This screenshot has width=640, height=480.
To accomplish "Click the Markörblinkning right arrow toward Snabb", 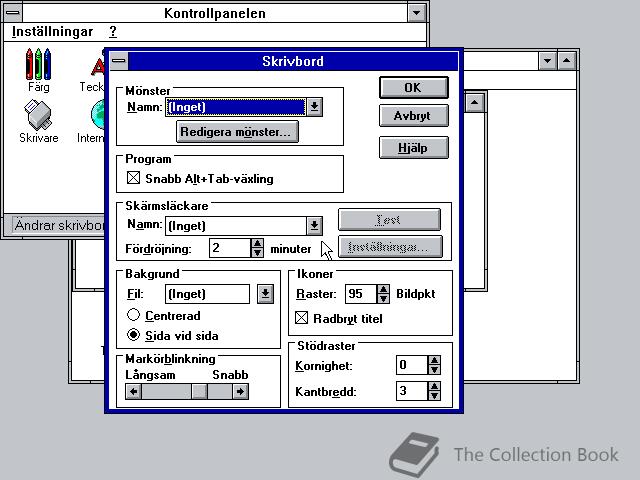I will (240, 391).
